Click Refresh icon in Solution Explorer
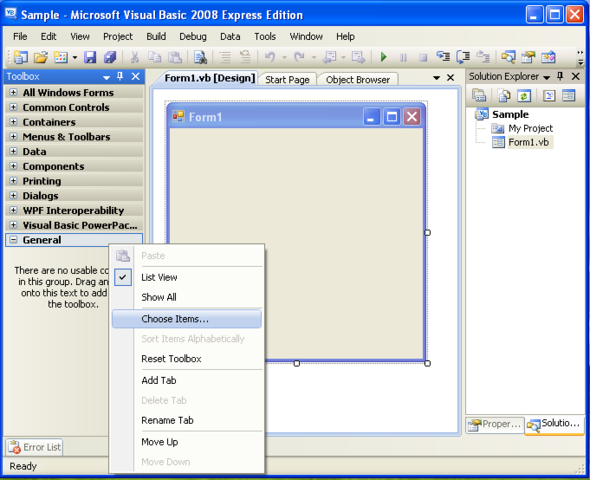Screen dimensions: 590x480 524,96
